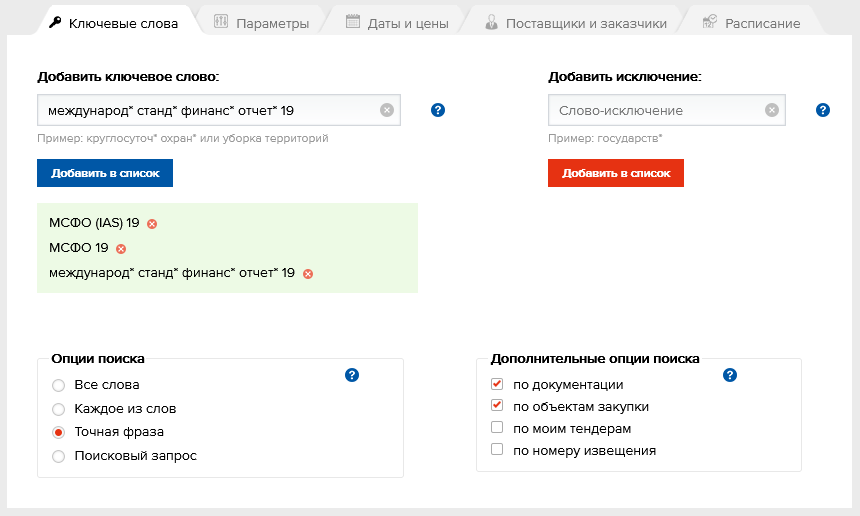Remove the last keyword международ* станд* from list
This screenshot has width=860, height=516.
tap(308, 274)
